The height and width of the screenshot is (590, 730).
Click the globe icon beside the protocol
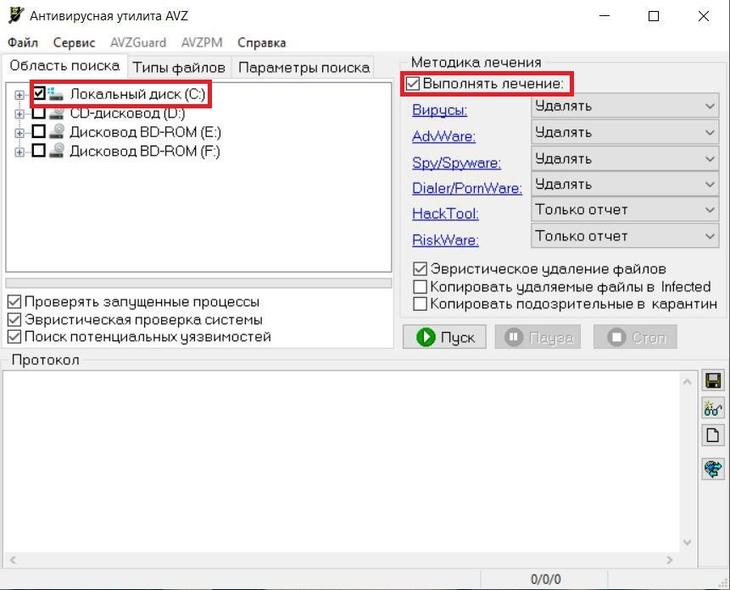click(x=713, y=468)
